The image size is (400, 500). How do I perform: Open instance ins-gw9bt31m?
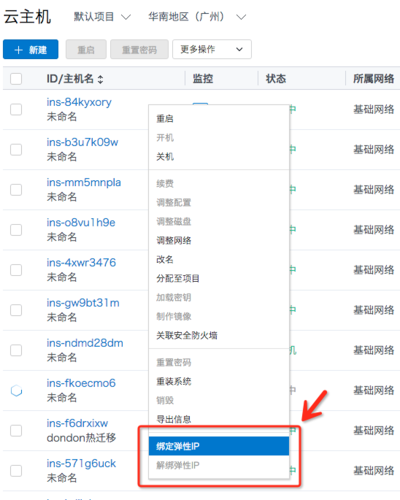tap(83, 303)
